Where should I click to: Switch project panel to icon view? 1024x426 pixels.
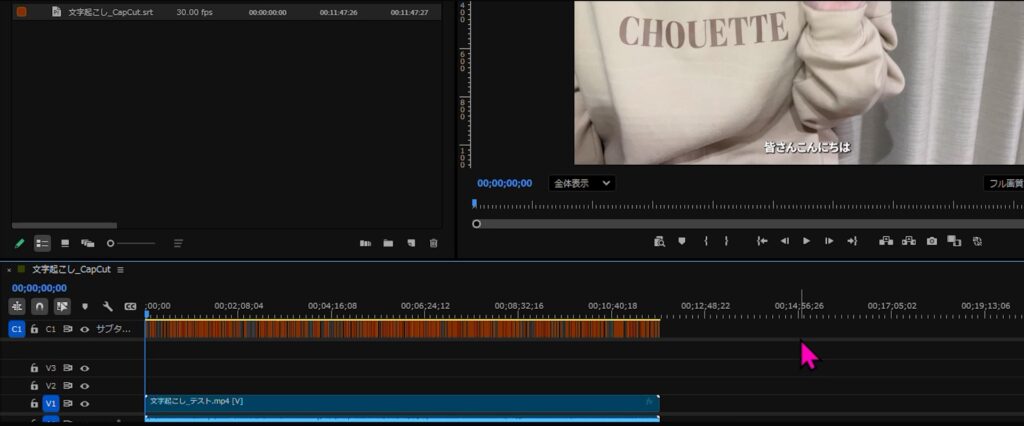pyautogui.click(x=65, y=243)
